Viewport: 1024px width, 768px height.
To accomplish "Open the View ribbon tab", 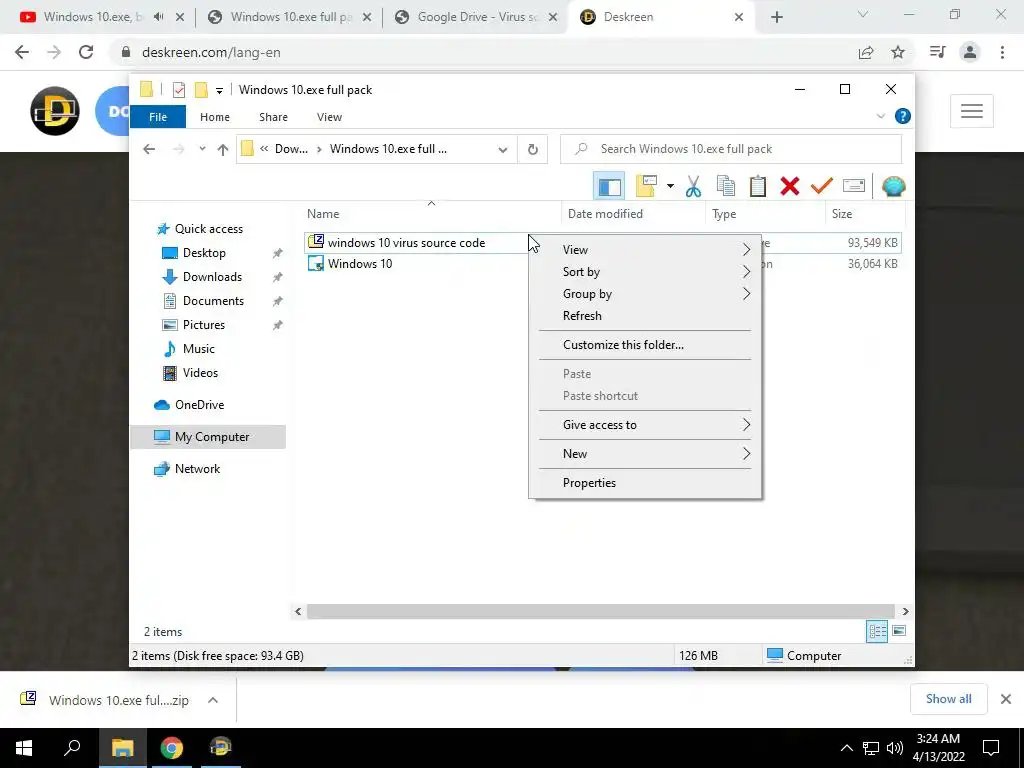I will pos(329,117).
